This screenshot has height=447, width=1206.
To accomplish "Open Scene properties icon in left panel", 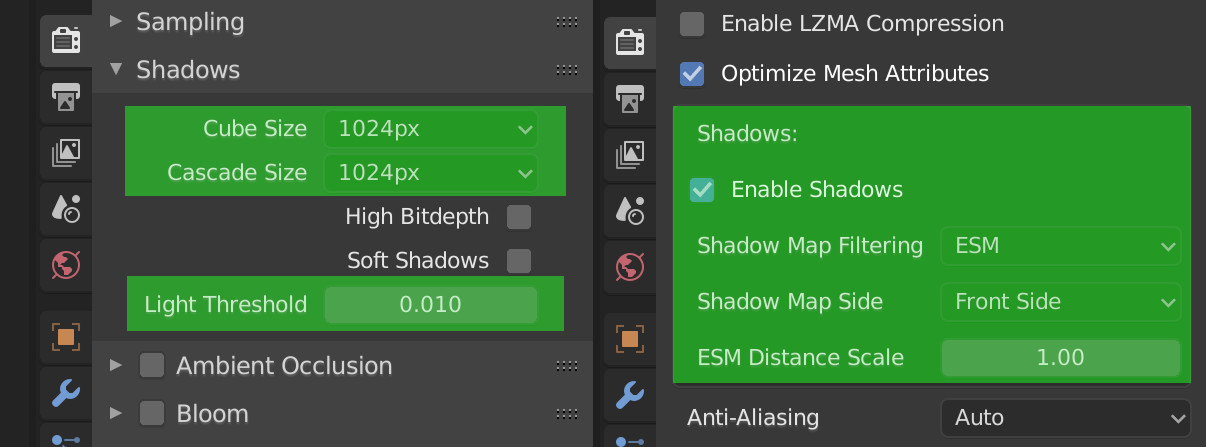I will pos(66,209).
